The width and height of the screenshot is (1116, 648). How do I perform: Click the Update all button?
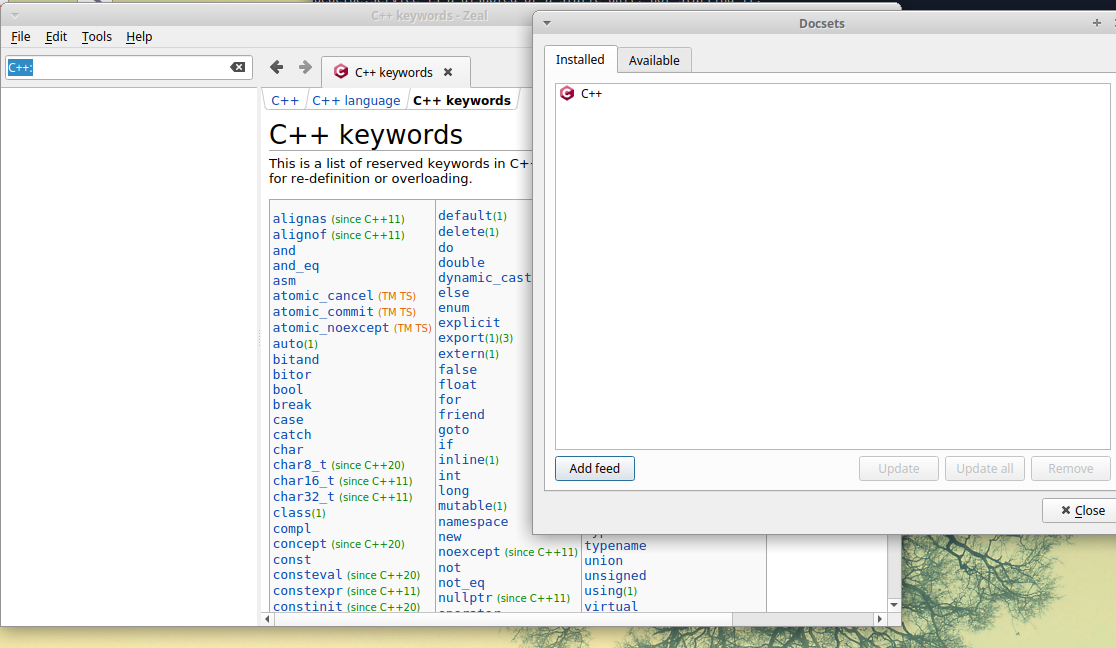point(984,468)
